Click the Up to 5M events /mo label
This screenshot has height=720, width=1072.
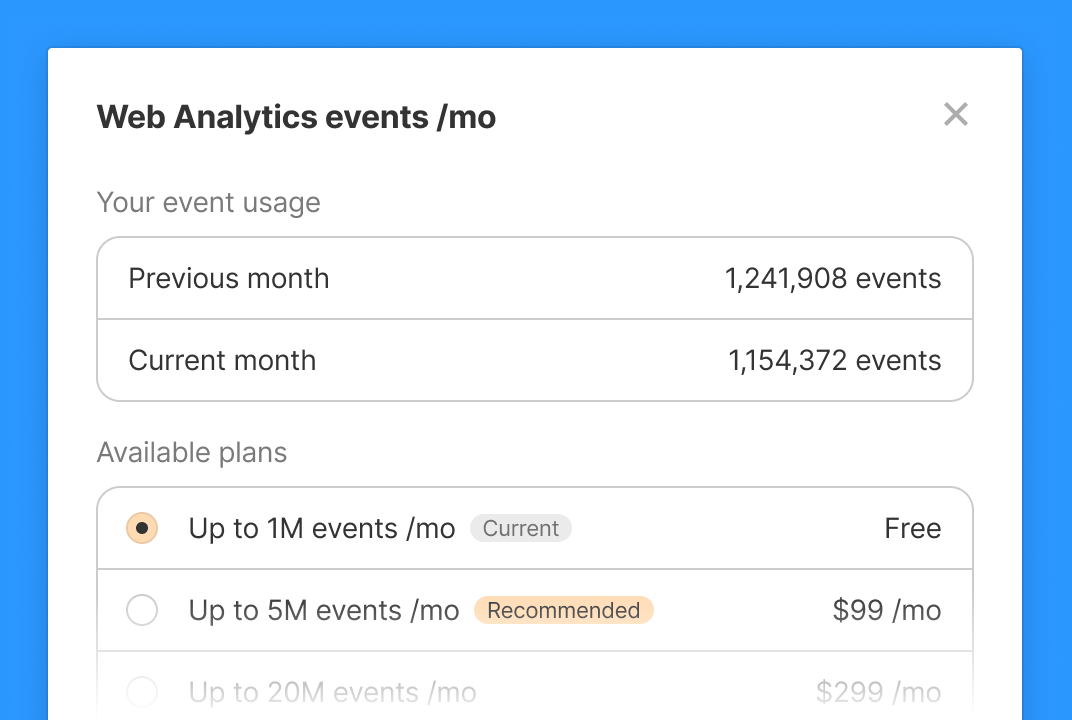324,610
